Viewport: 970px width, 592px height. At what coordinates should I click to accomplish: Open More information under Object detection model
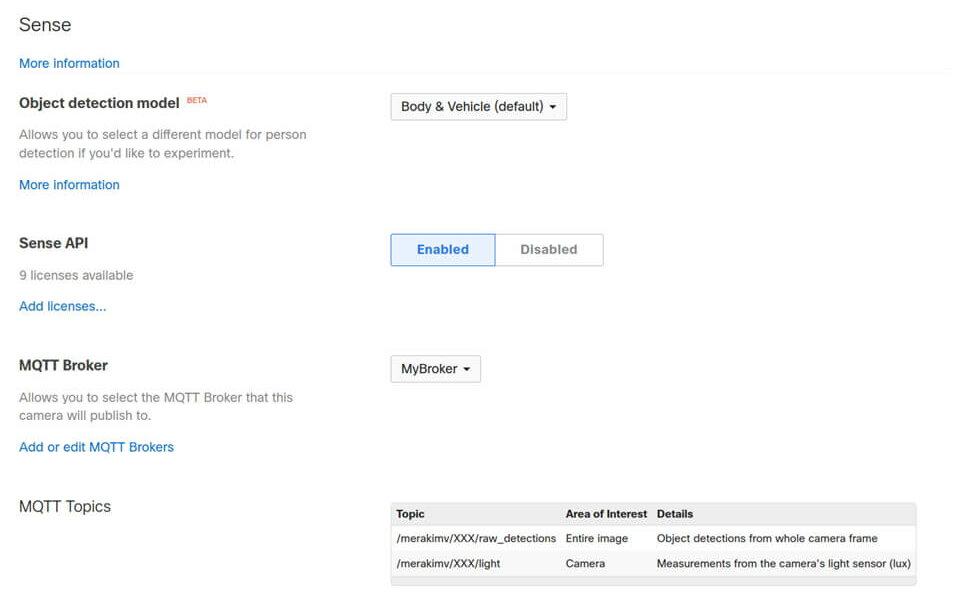(69, 184)
